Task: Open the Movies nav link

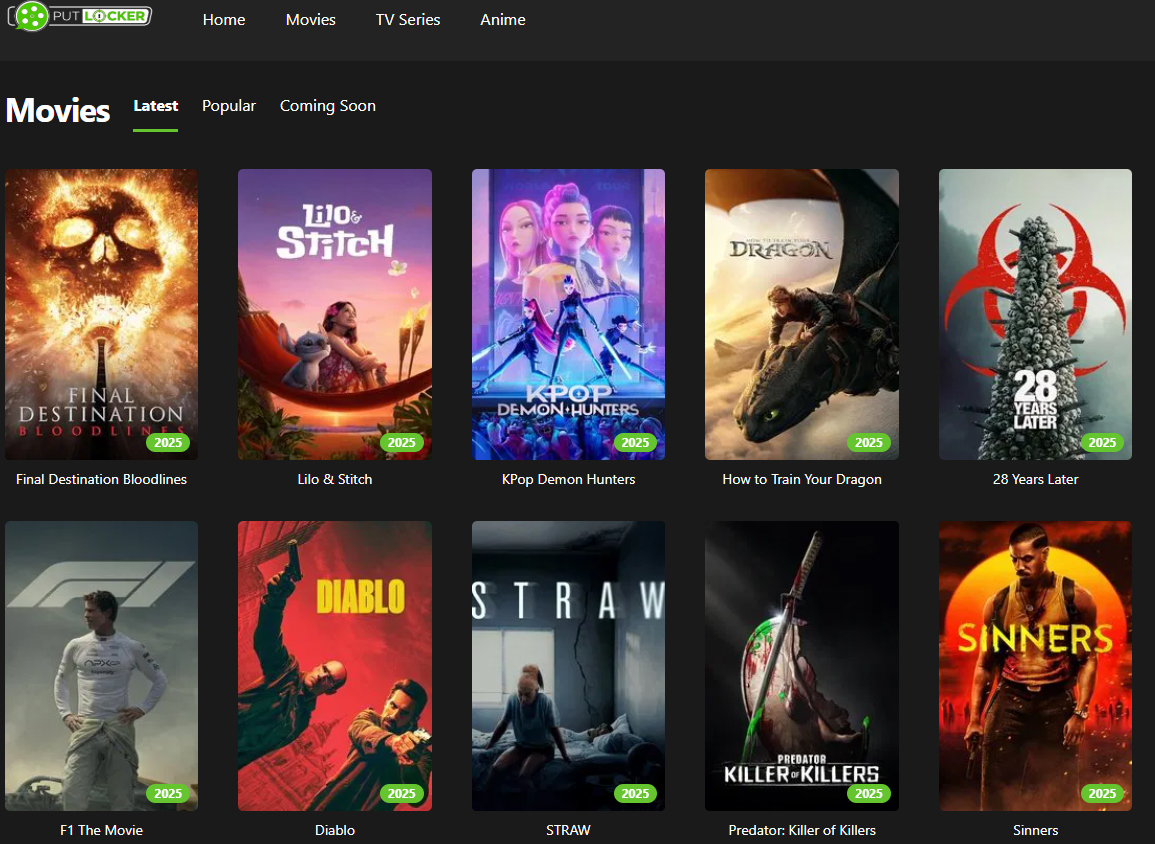Action: (x=311, y=20)
